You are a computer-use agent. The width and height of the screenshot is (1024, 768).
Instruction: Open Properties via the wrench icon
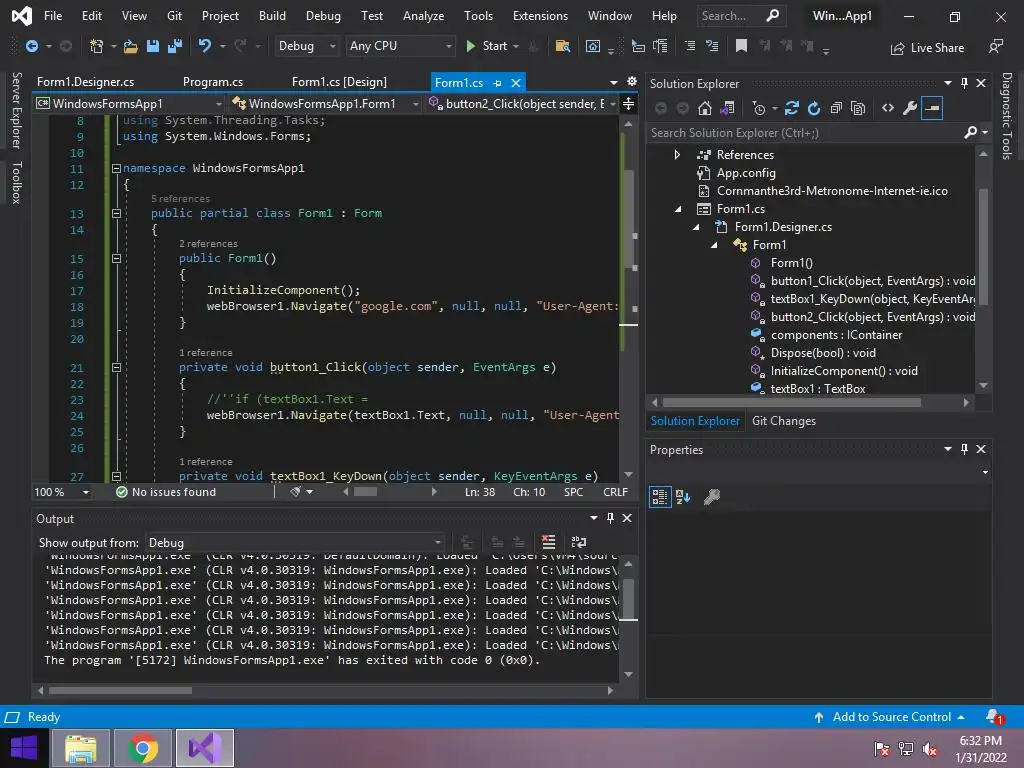pos(910,108)
